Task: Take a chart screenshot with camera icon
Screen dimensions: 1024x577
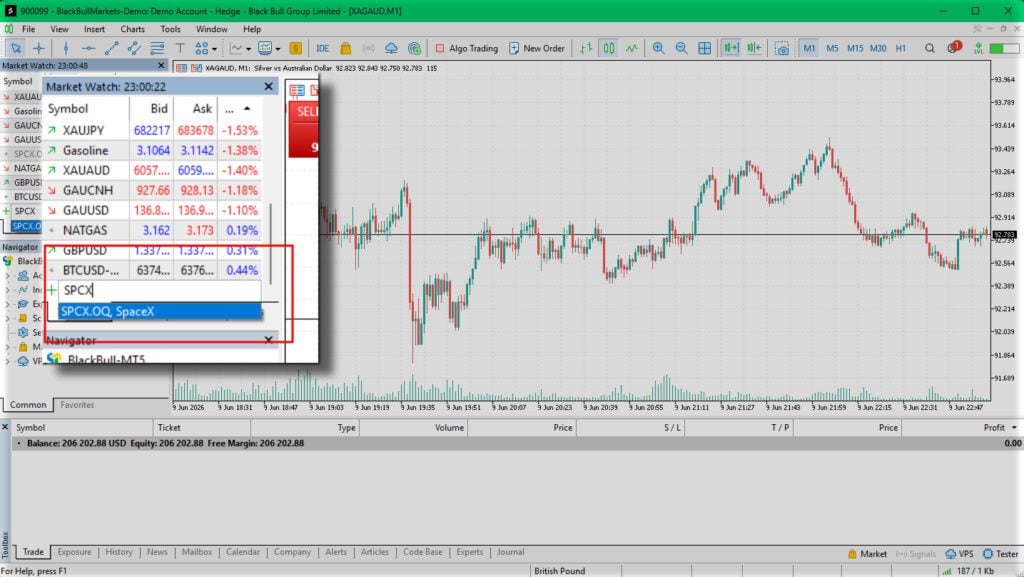Action: tap(781, 48)
